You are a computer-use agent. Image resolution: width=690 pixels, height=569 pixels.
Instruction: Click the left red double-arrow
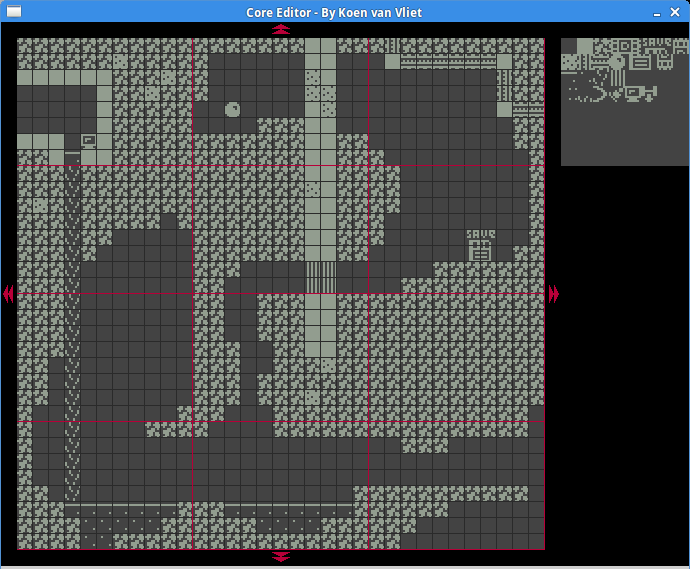8,294
